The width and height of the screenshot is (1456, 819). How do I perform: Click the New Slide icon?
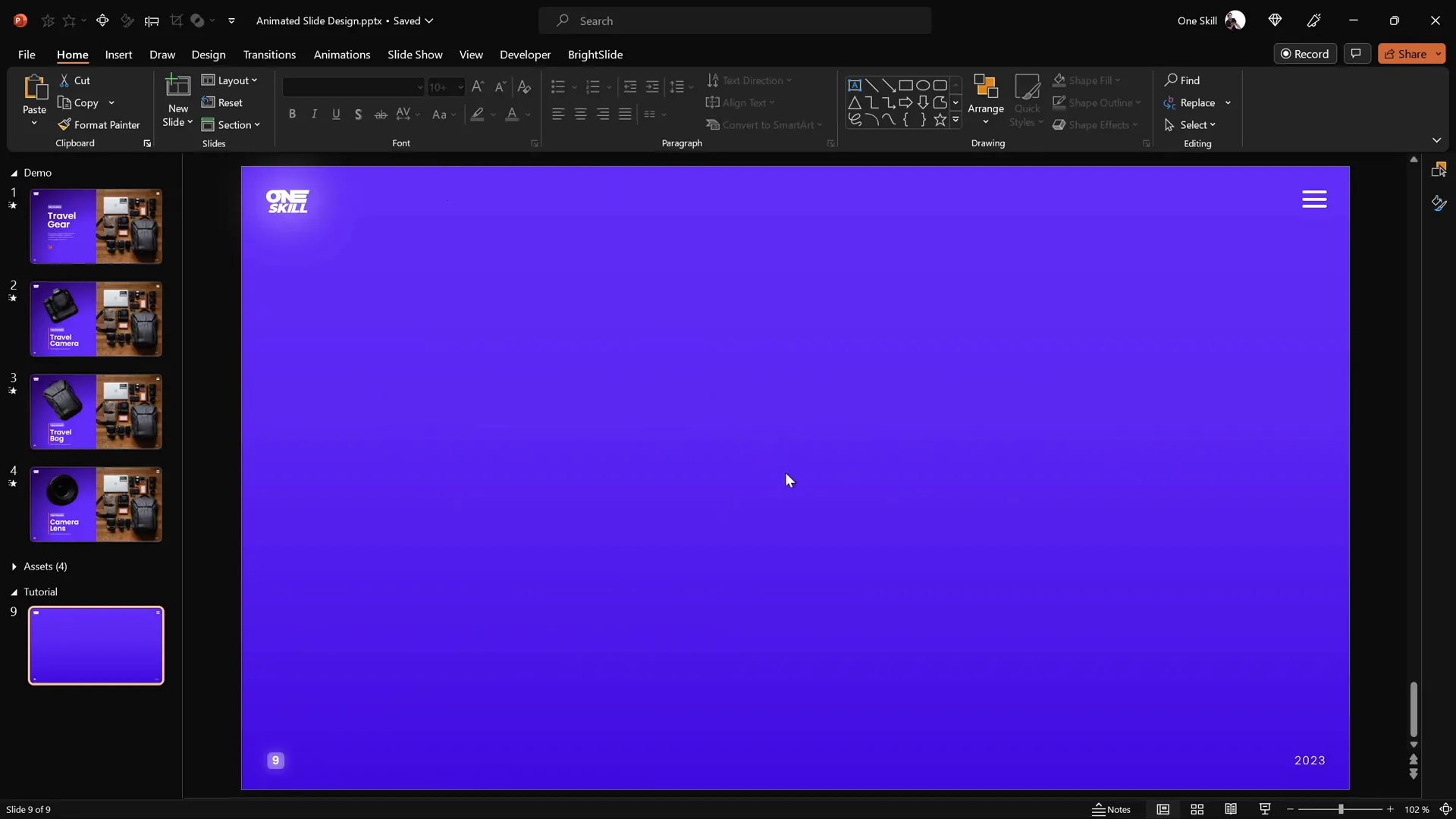[x=177, y=86]
